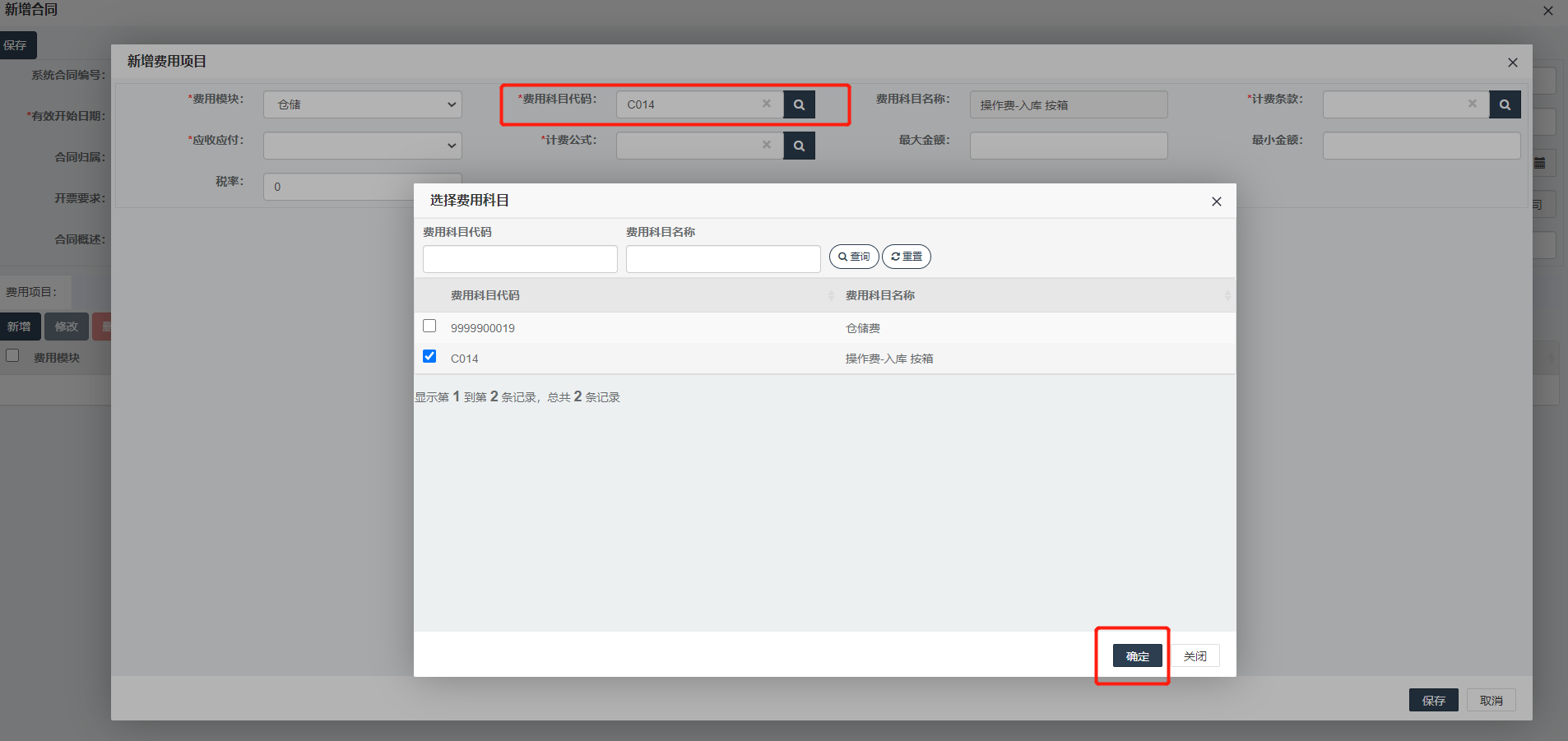Click the 费用科目名称 field 操作费-入库 按箱
Viewport: 1568px width, 741px height.
pyautogui.click(x=1069, y=104)
